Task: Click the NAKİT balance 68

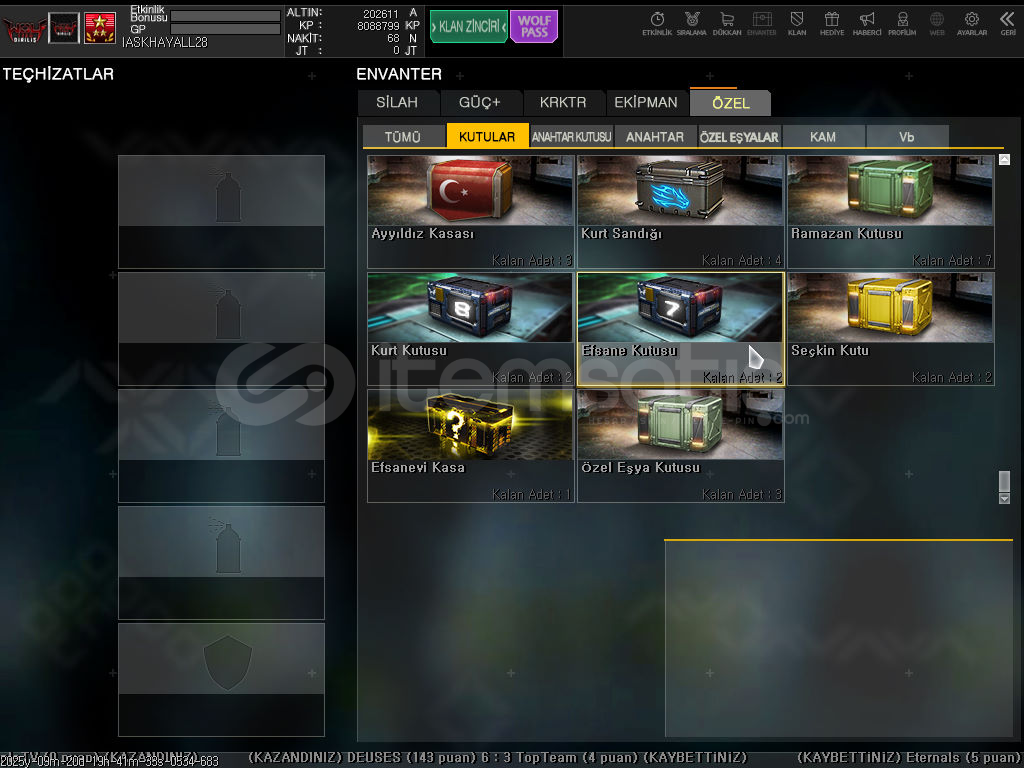Action: pyautogui.click(x=393, y=39)
